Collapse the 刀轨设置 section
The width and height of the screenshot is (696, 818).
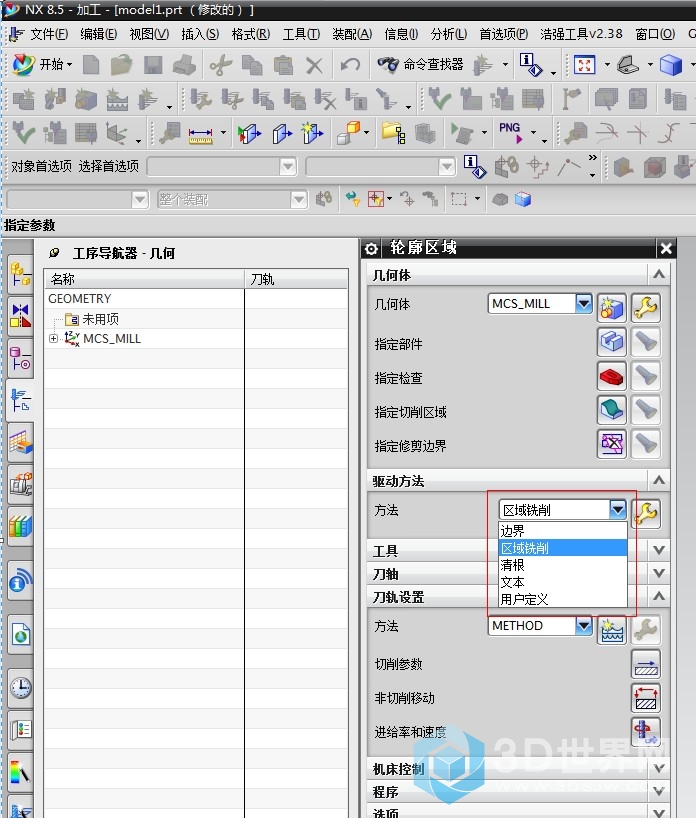(x=659, y=596)
